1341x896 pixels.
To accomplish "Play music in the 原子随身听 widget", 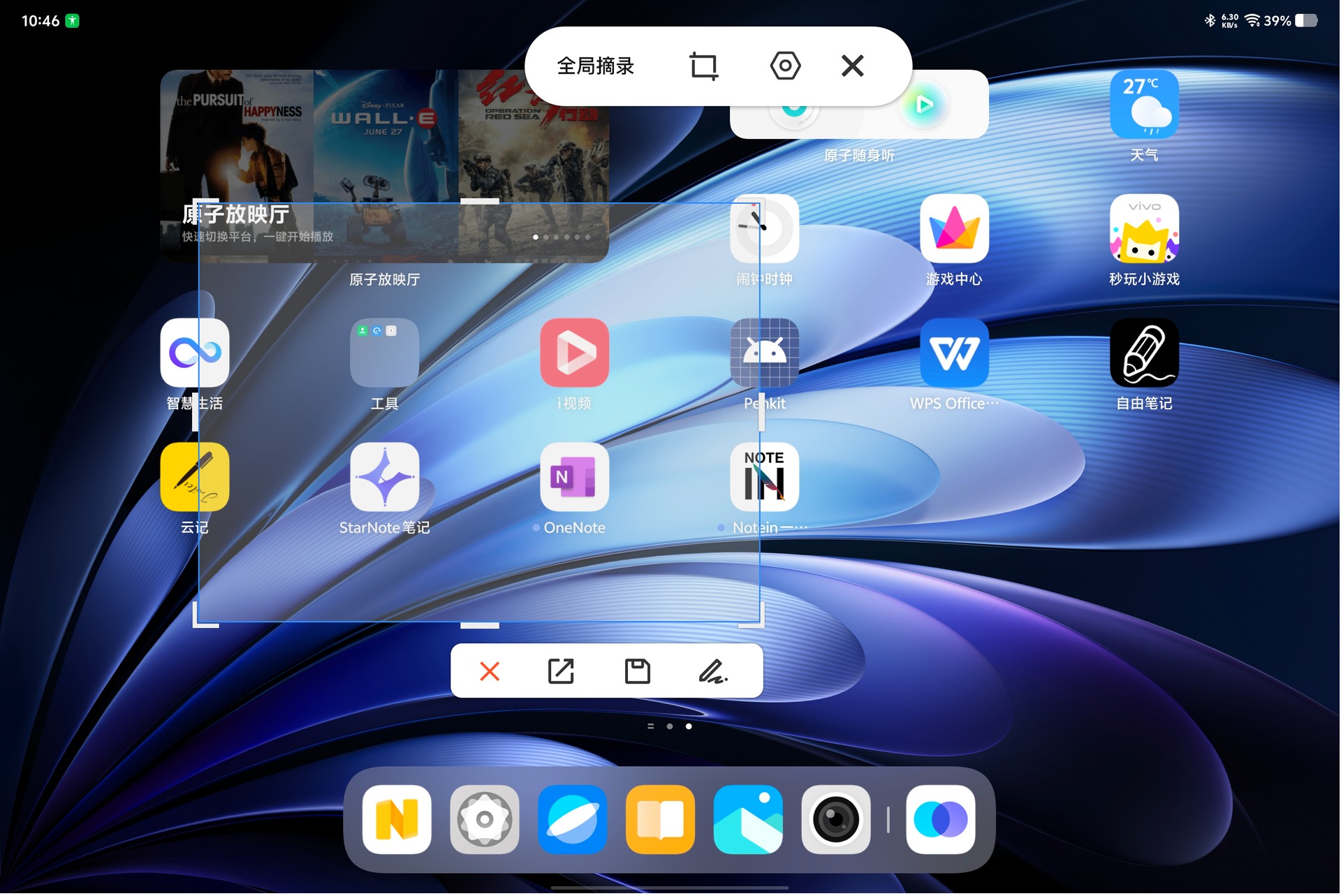I will [x=924, y=105].
